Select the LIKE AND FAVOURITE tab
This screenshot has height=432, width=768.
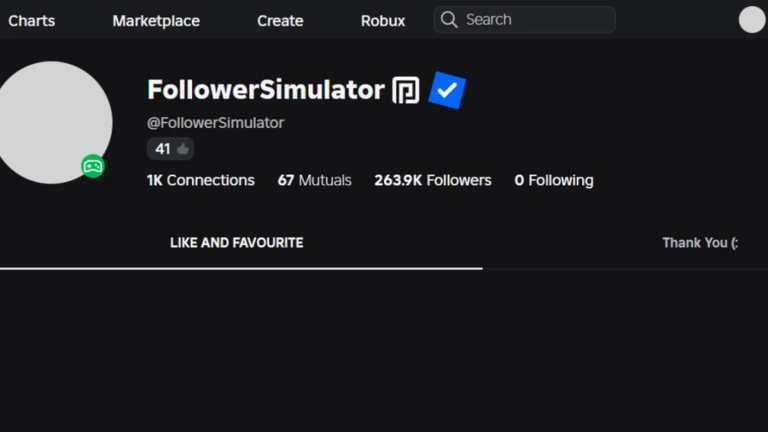[x=237, y=242]
